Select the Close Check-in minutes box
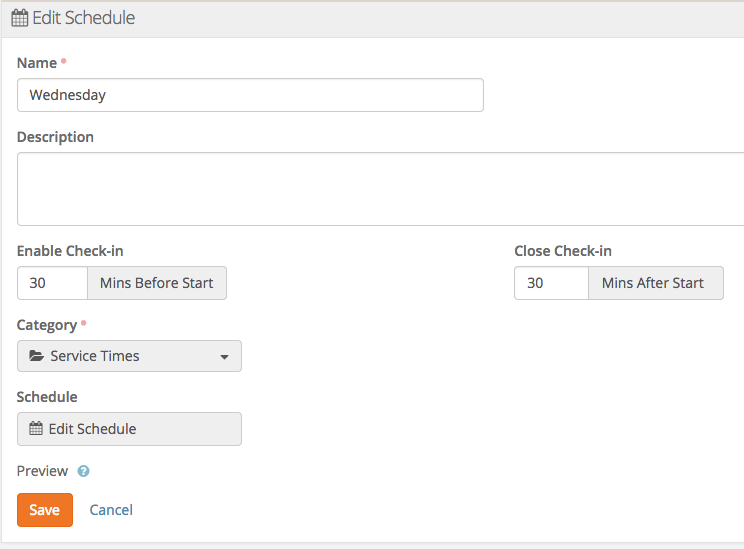 point(550,283)
